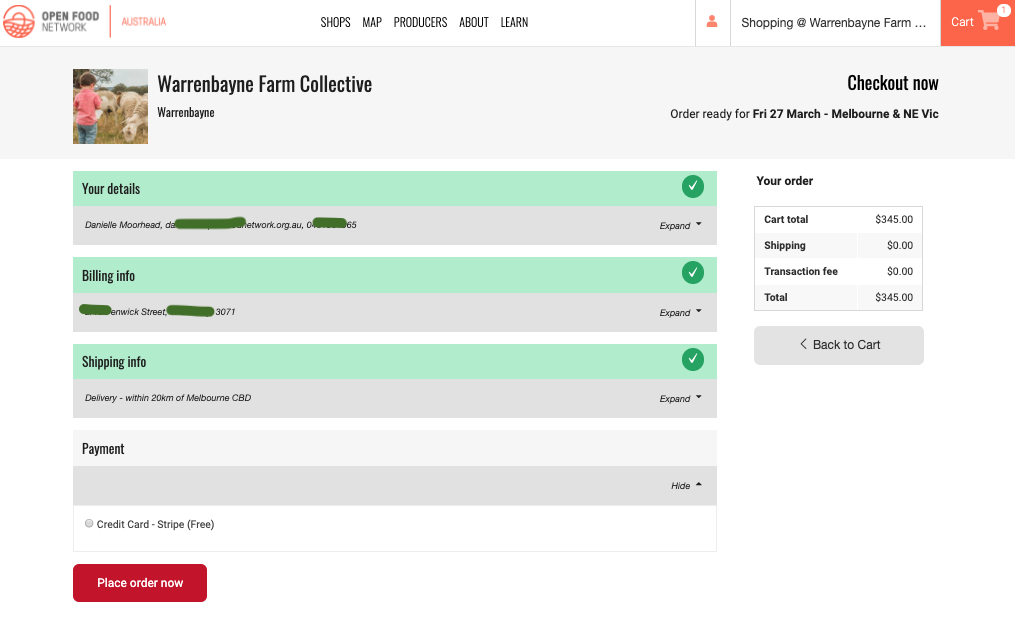
Task: Click Place order now button
Action: tap(140, 583)
